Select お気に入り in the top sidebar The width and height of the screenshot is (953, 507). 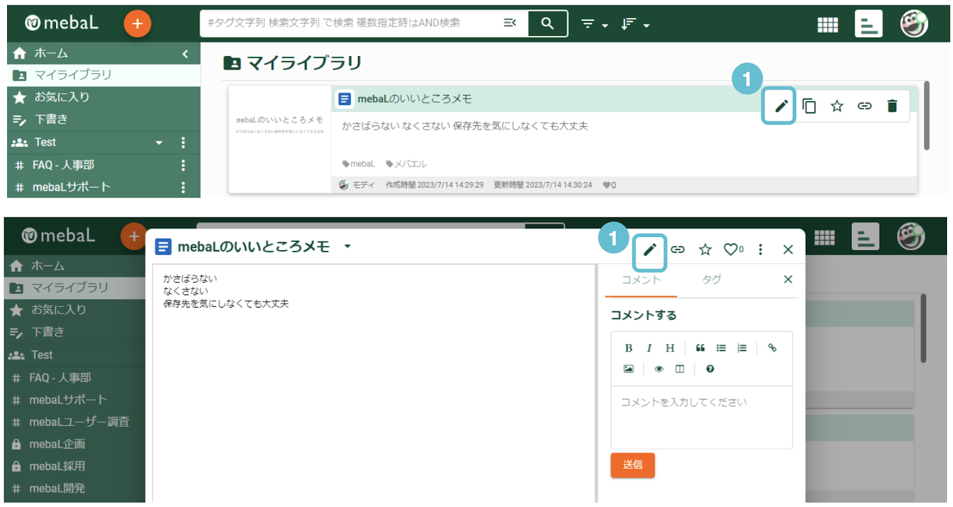click(x=60, y=97)
